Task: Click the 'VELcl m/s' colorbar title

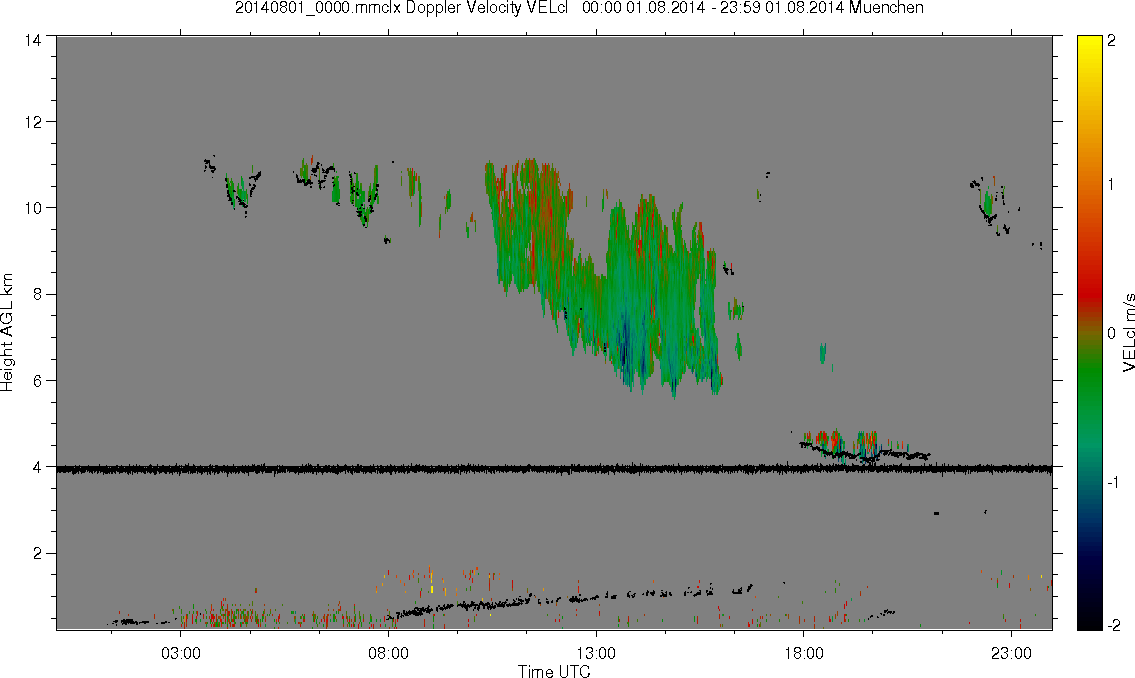Action: tap(1128, 333)
